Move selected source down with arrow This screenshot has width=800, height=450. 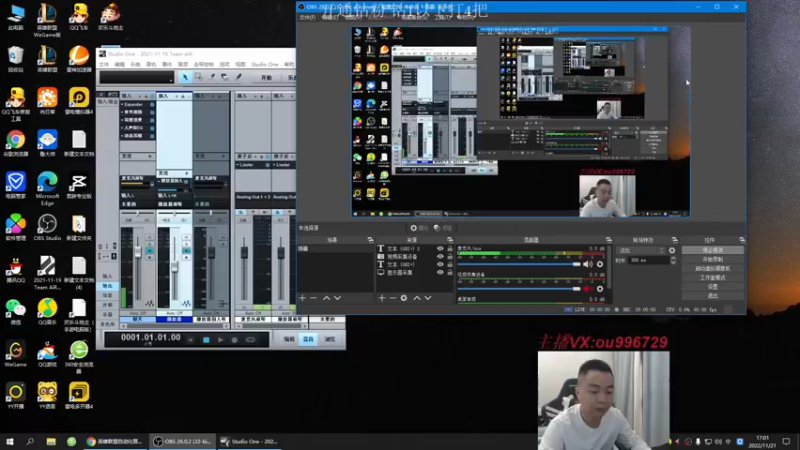pyautogui.click(x=429, y=298)
